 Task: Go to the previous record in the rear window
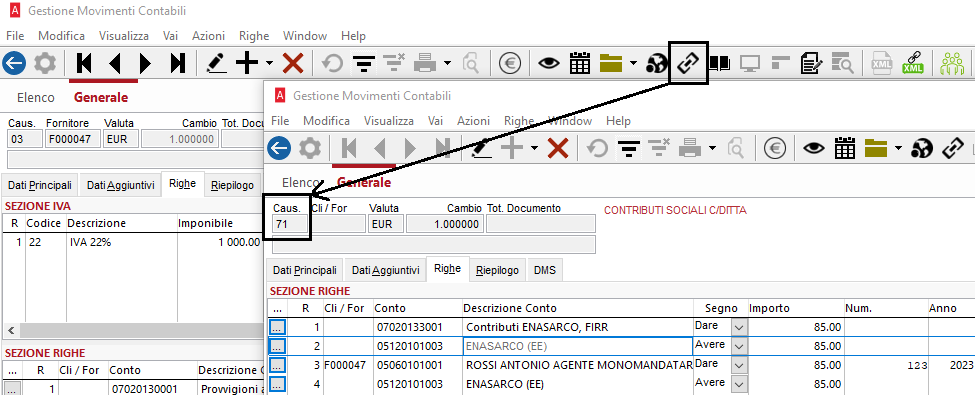[114, 63]
